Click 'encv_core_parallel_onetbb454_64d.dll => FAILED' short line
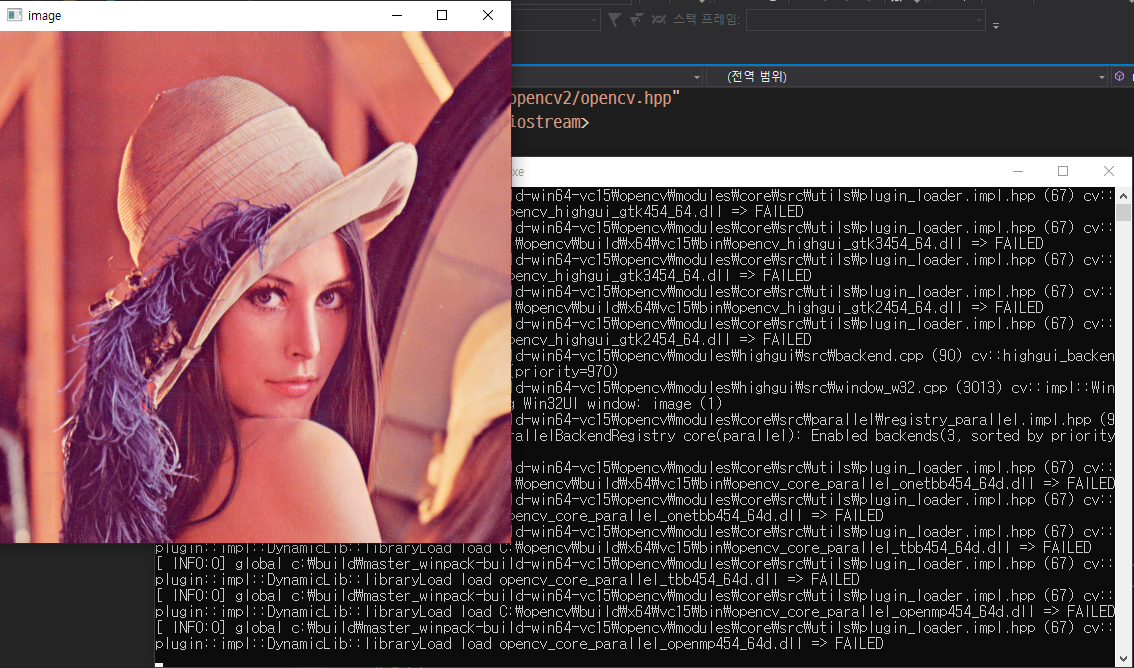This screenshot has width=1134, height=668. click(697, 515)
